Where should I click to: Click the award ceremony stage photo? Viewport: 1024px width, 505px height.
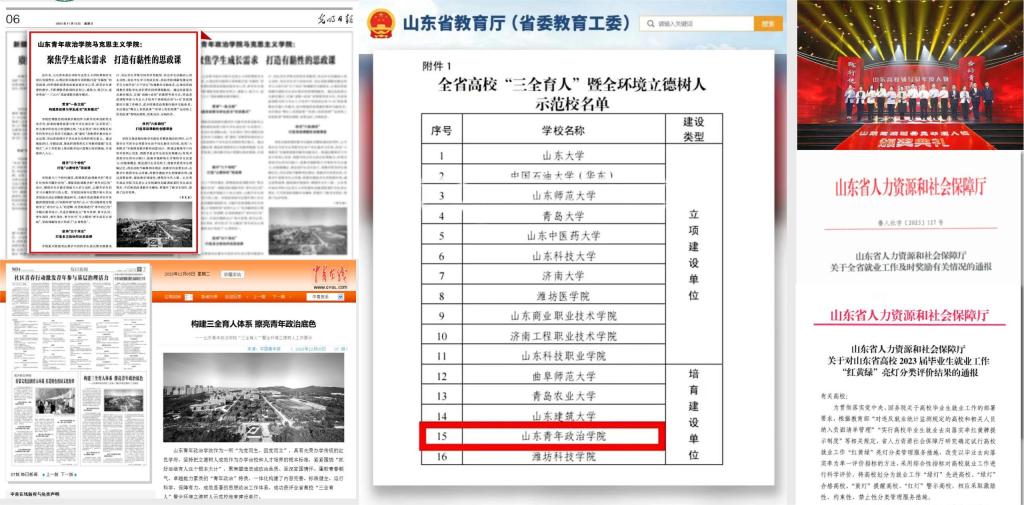click(x=909, y=74)
